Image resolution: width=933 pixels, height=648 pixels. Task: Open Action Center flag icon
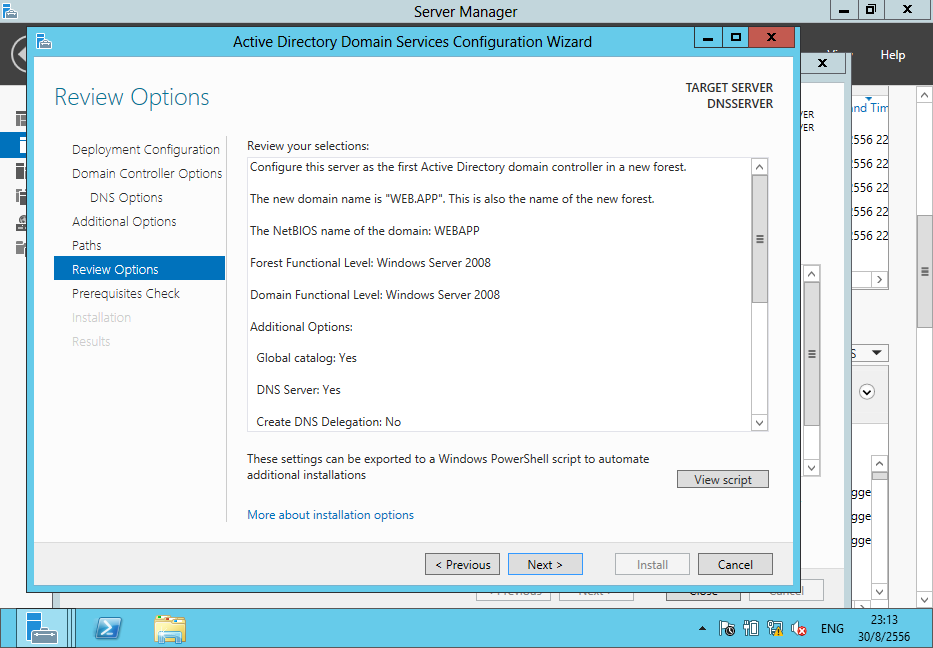point(726,628)
